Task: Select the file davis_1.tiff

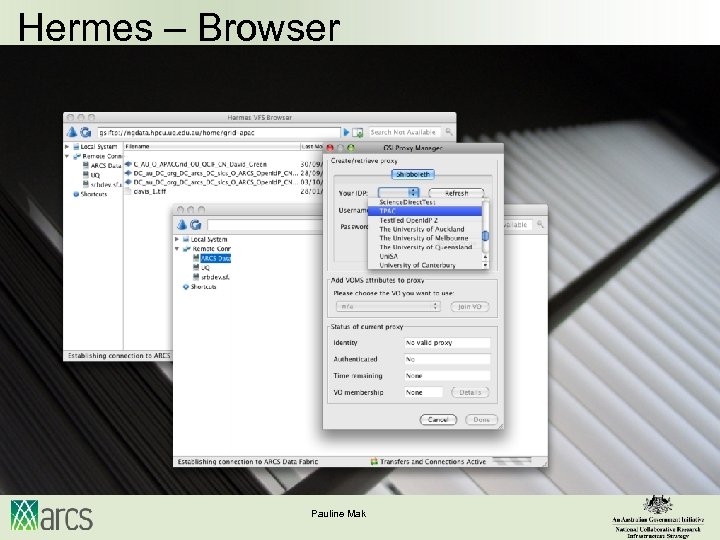Action: 150,191
